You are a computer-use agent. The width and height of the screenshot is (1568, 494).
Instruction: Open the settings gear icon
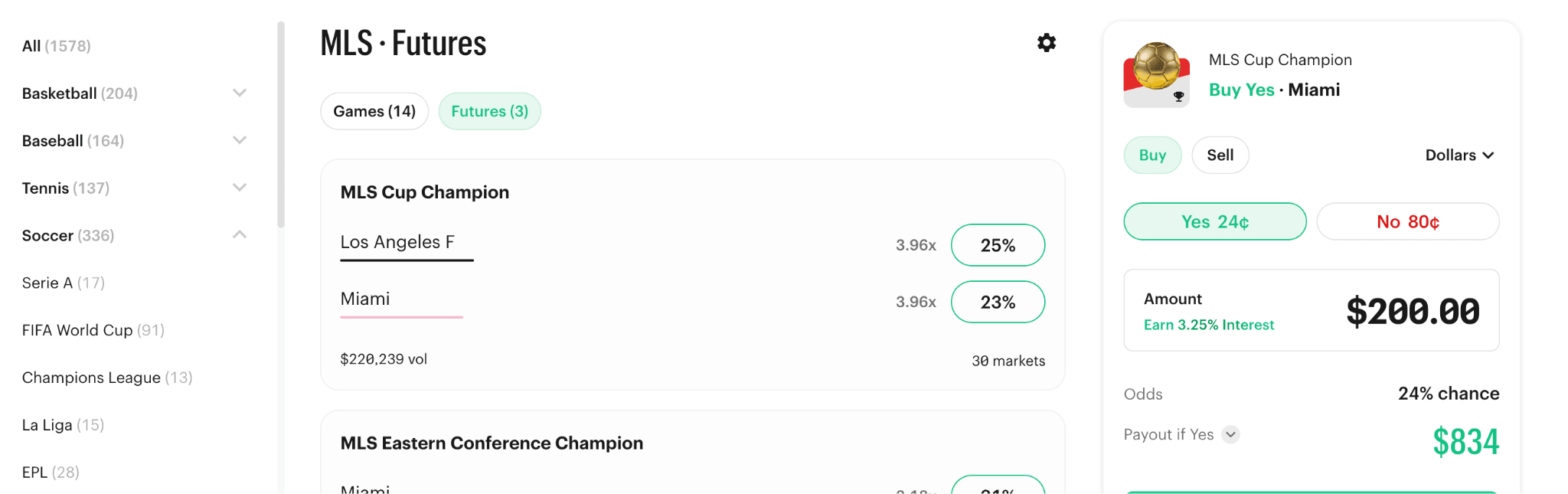coord(1046,43)
